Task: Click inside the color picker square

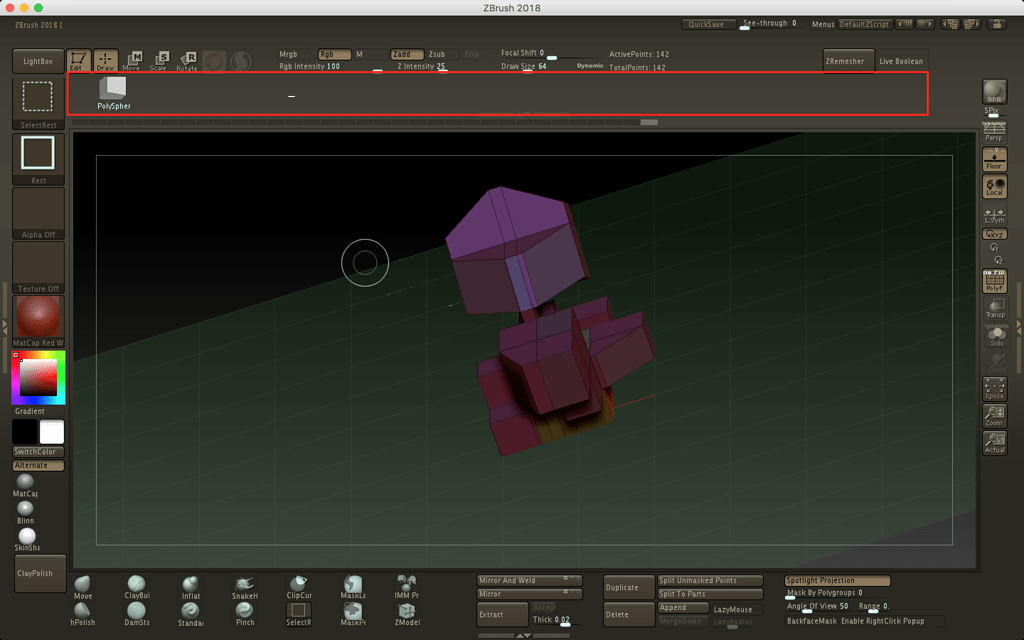Action: (x=38, y=378)
